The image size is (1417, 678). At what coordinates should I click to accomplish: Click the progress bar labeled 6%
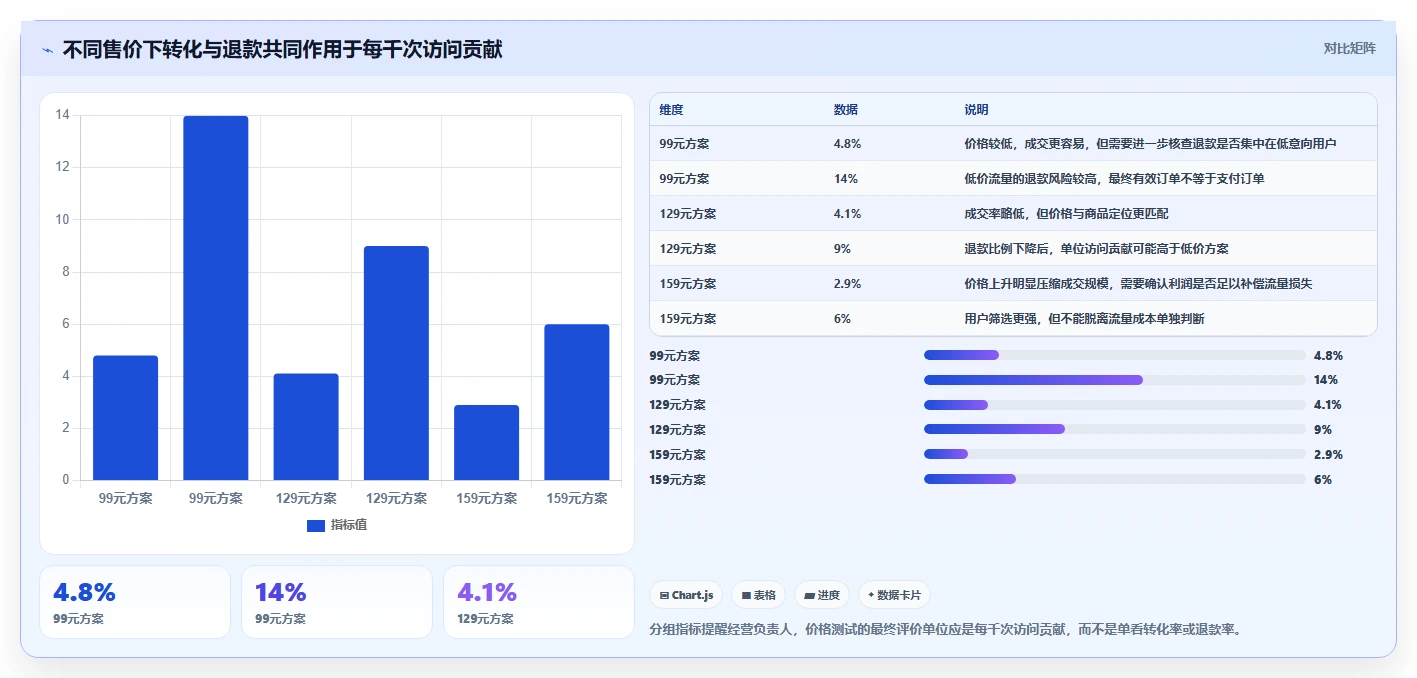1114,479
